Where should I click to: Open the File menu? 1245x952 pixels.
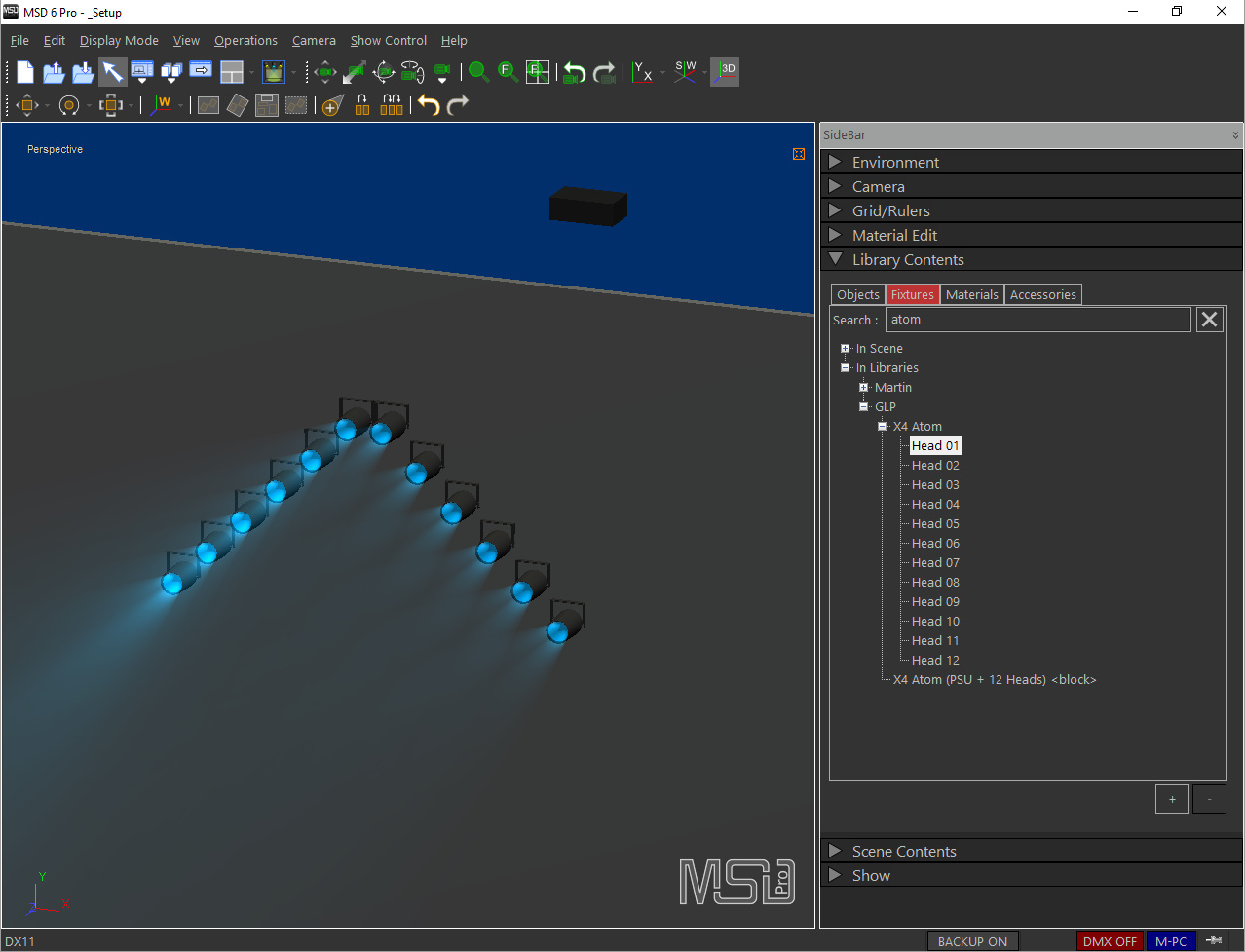pyautogui.click(x=19, y=40)
